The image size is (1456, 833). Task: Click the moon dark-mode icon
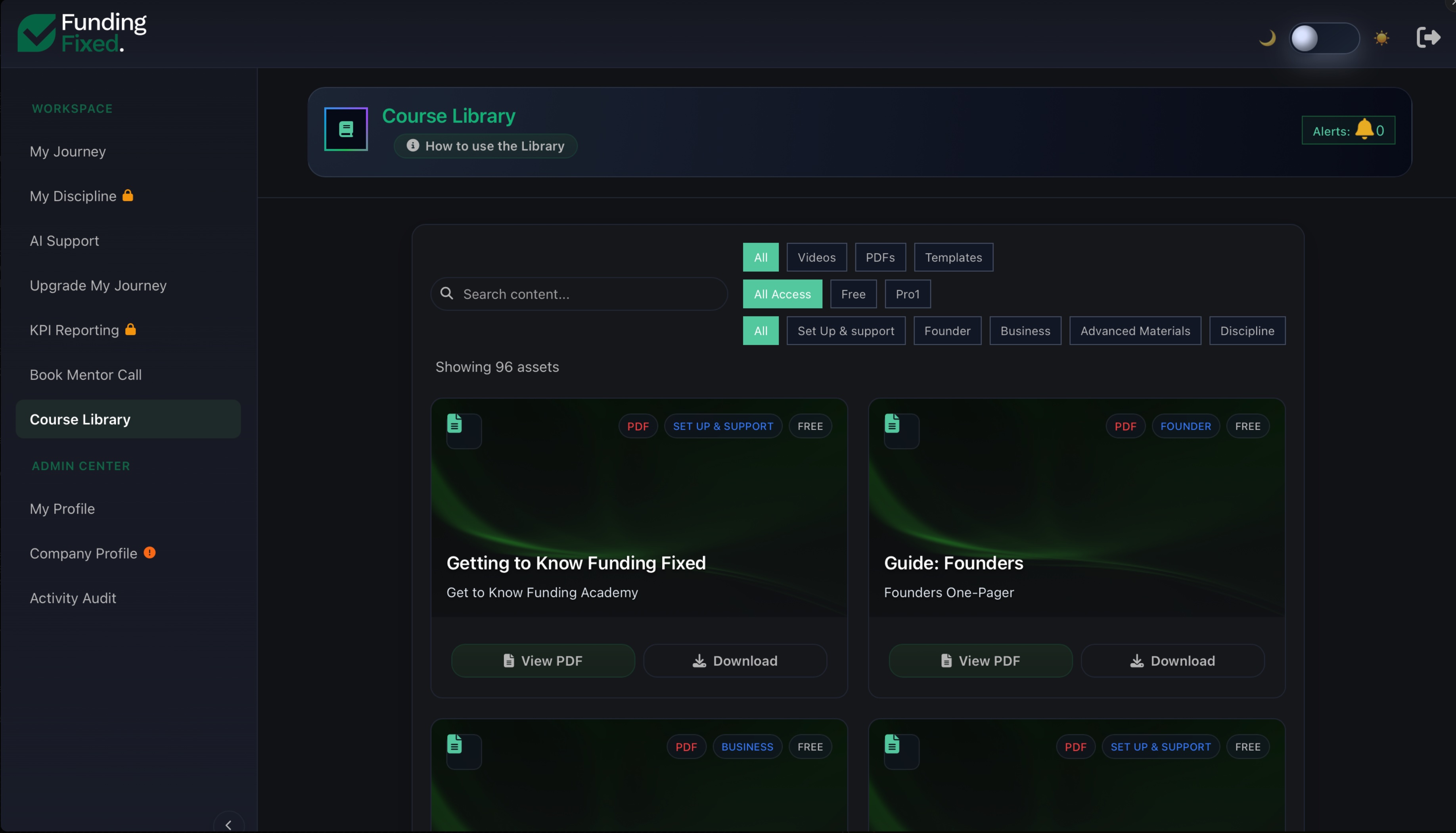(1267, 38)
